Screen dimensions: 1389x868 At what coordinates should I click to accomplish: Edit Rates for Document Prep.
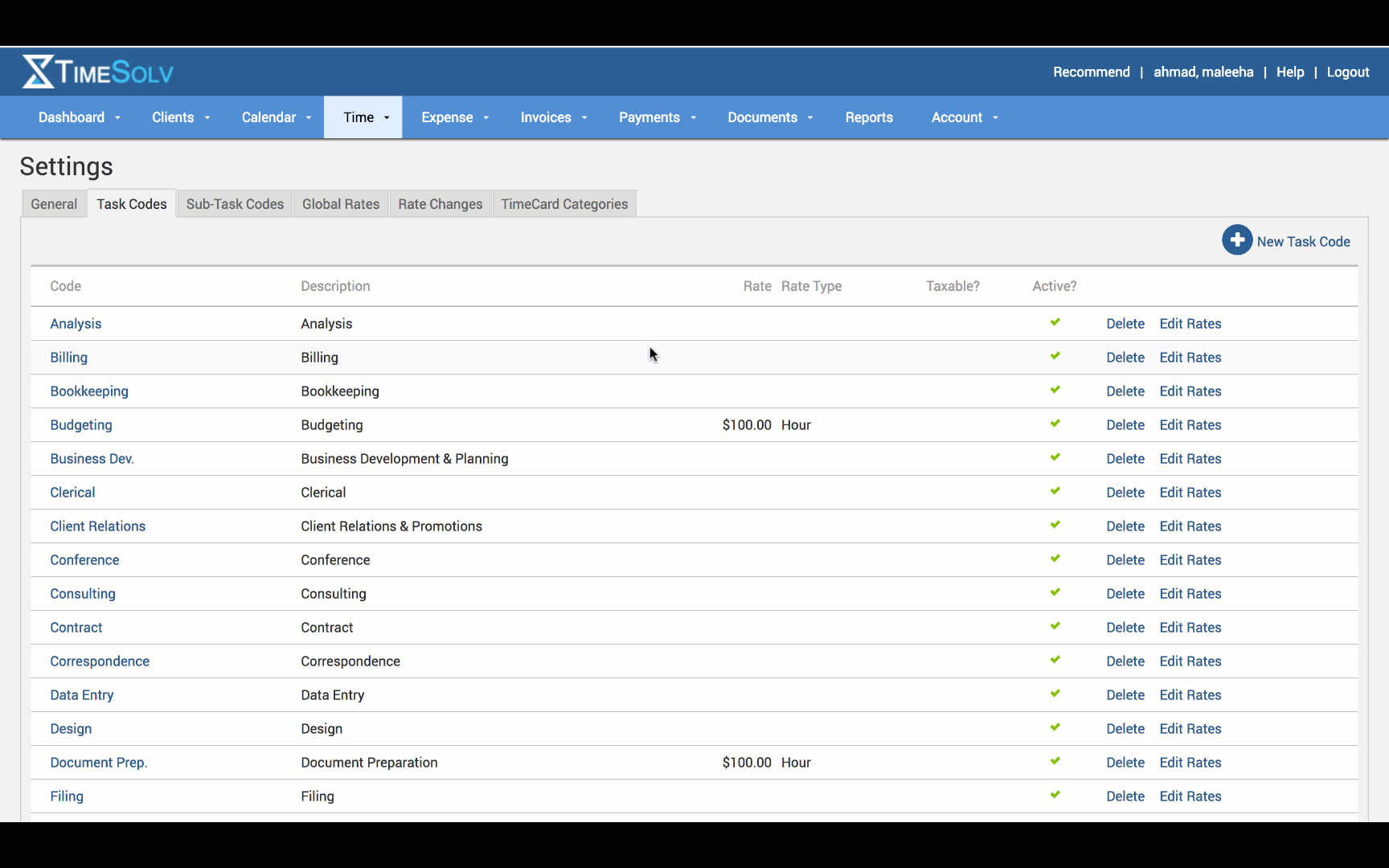[x=1190, y=763]
